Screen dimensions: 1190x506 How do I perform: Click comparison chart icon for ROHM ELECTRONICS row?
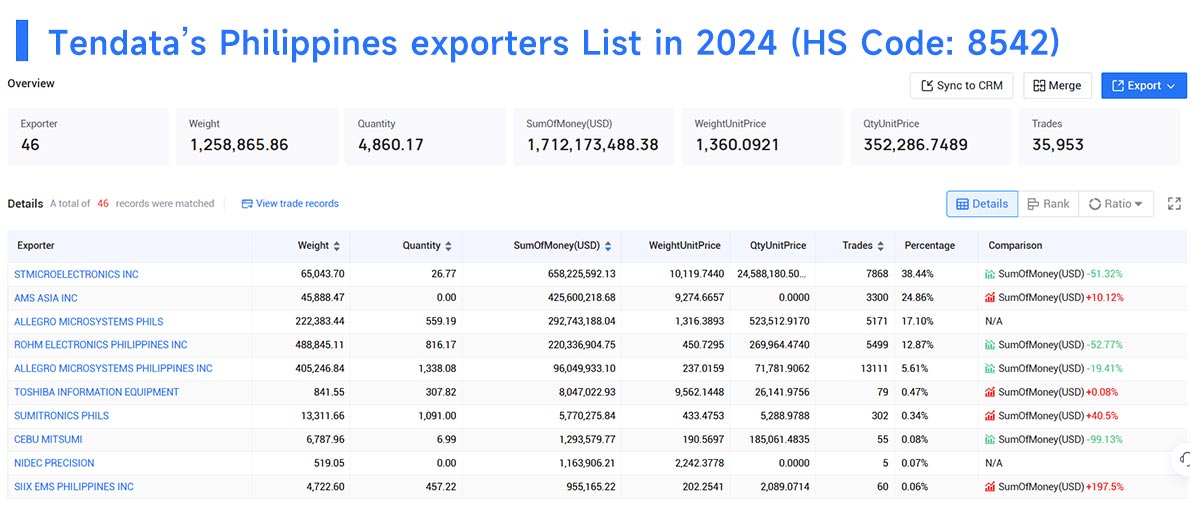tap(990, 344)
